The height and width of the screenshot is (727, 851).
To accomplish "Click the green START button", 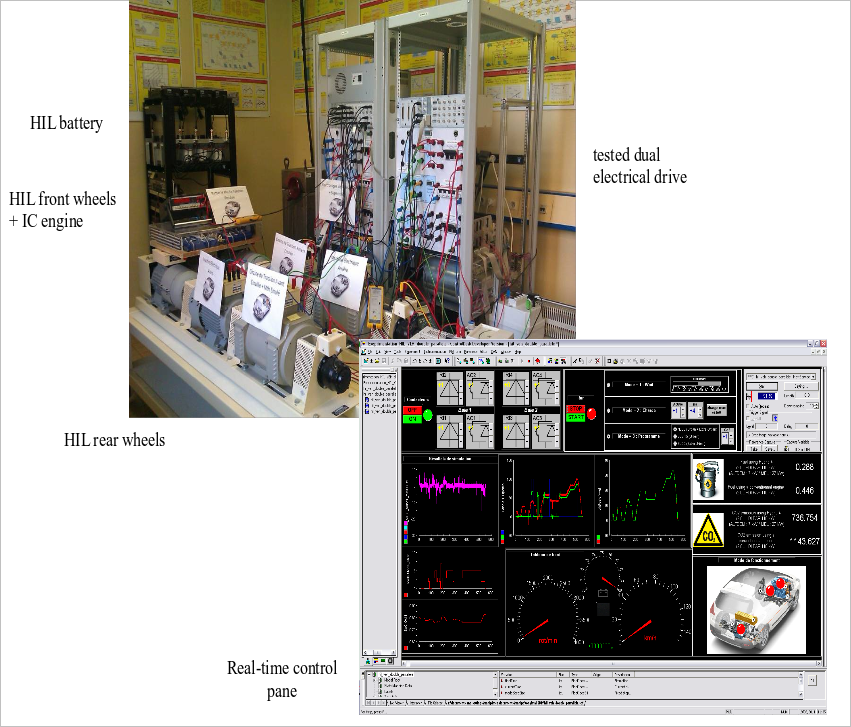I will tap(575, 418).
